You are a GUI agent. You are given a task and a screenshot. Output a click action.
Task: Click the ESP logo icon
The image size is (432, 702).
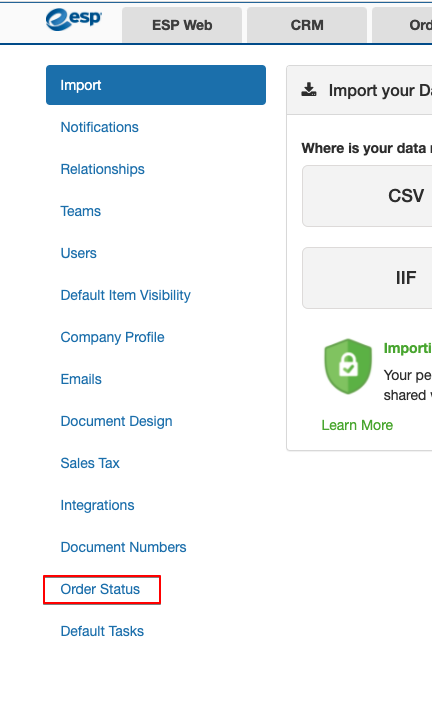74,20
